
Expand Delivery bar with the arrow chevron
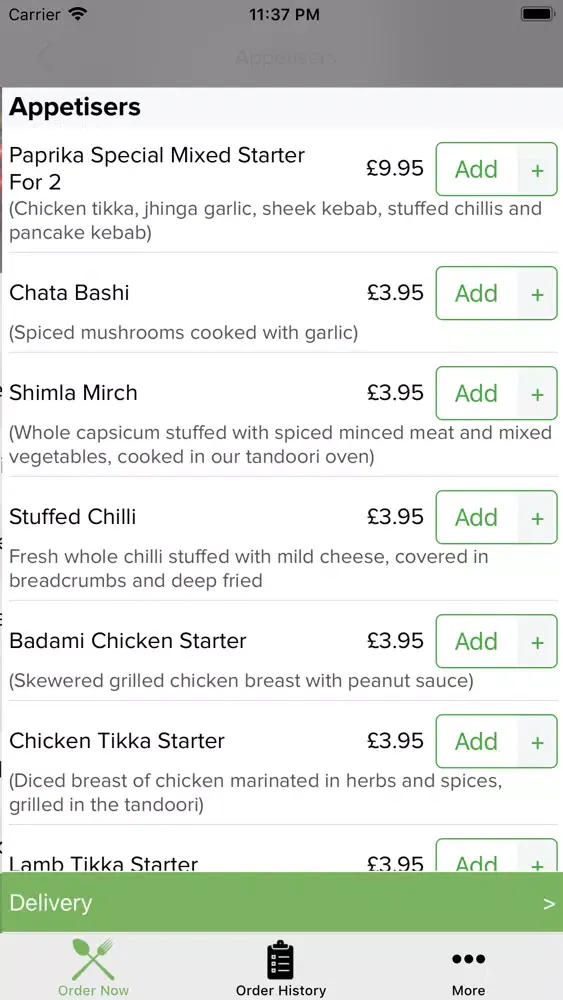(x=548, y=903)
